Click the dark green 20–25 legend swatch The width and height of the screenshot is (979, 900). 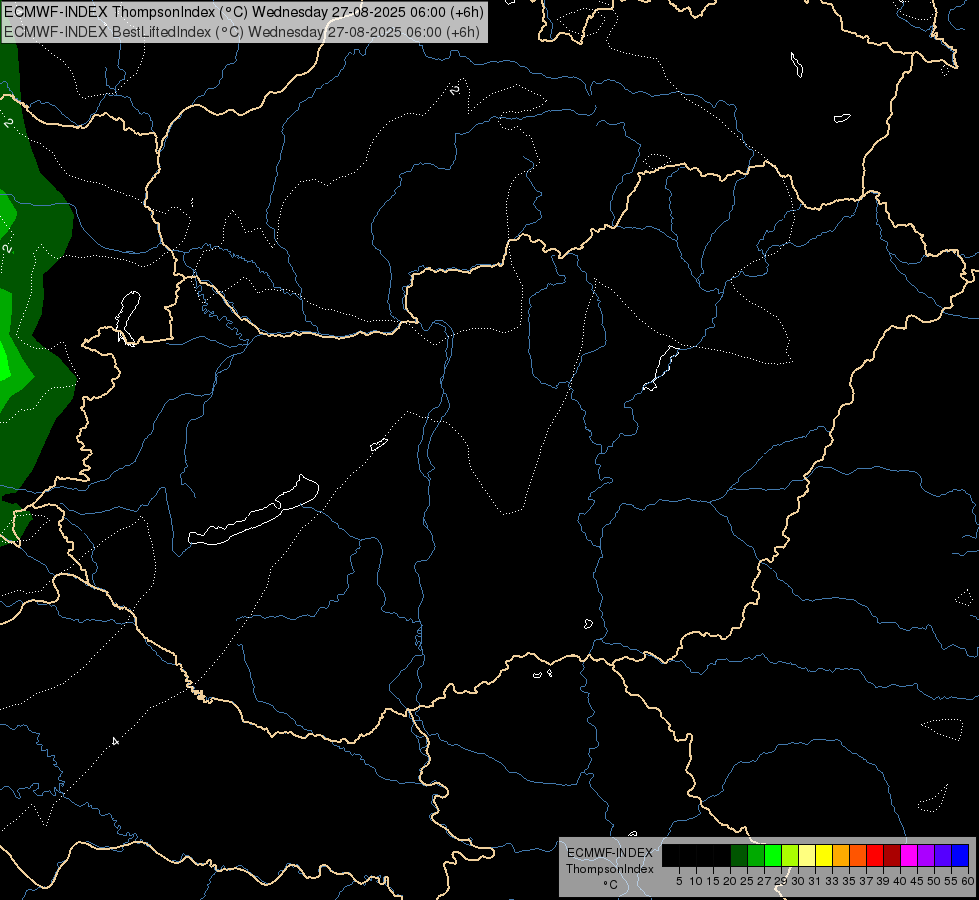[x=739, y=855]
